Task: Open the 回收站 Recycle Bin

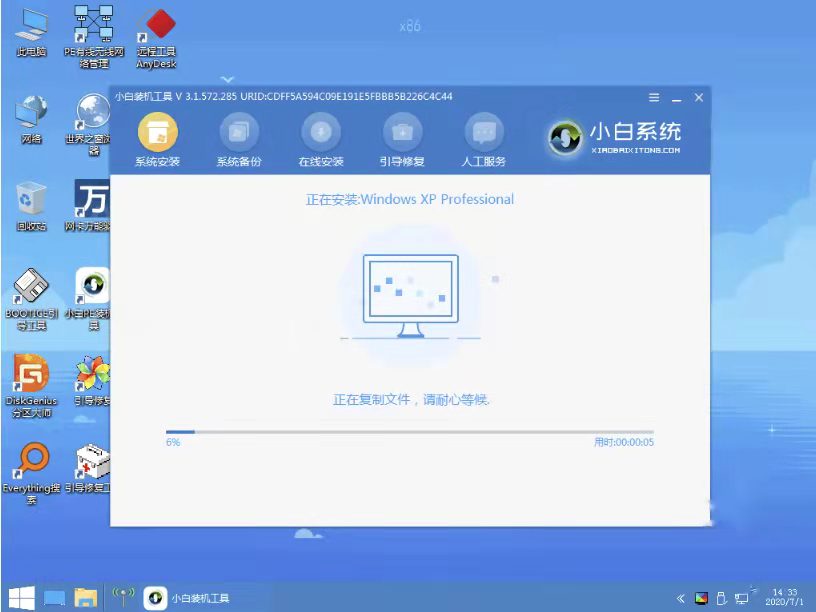Action: 30,200
